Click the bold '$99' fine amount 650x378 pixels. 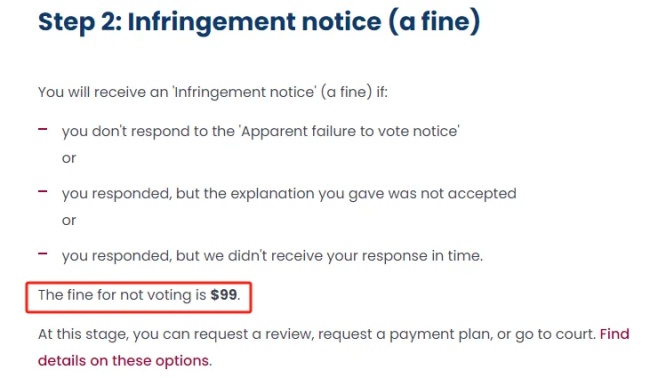(x=224, y=295)
